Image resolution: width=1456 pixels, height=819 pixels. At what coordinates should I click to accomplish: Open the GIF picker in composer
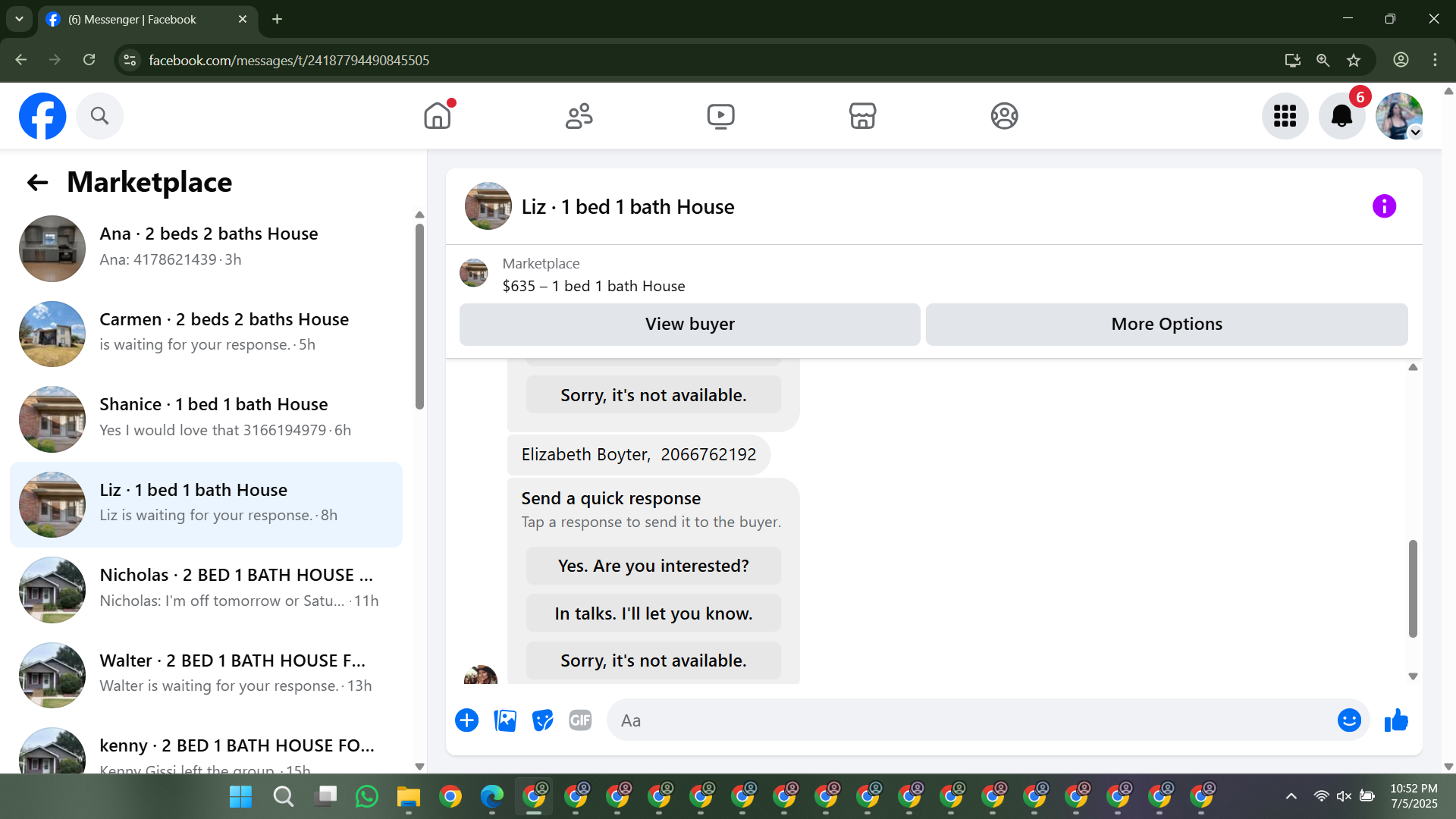point(580,720)
